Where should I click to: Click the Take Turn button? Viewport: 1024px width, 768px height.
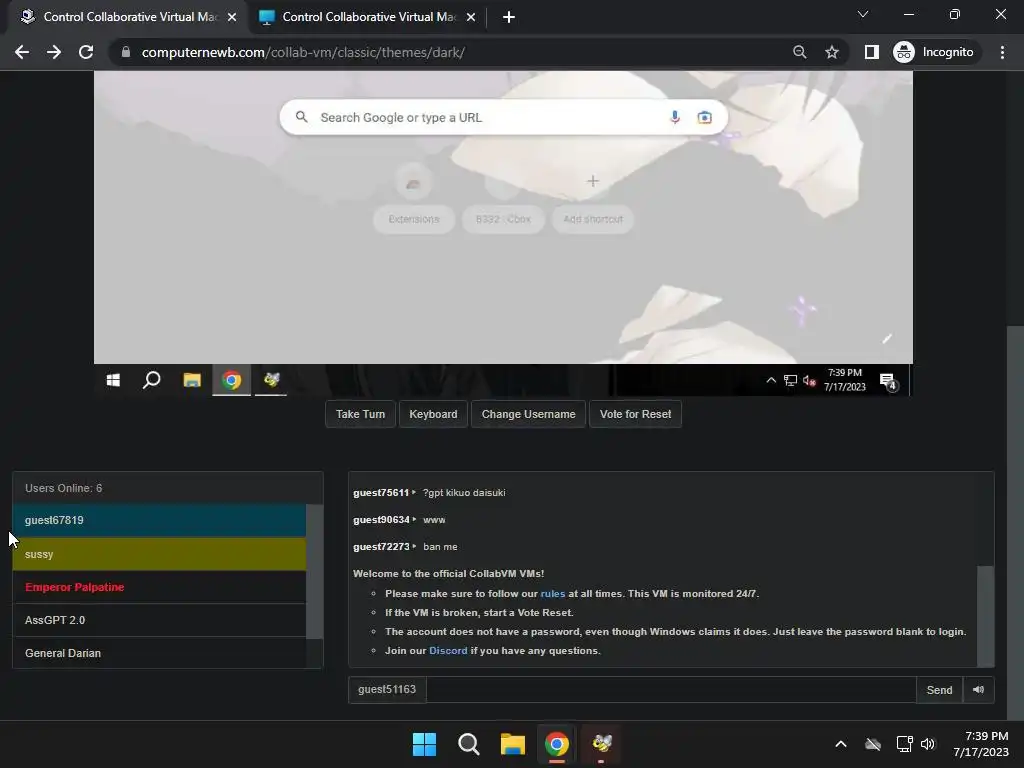click(x=360, y=414)
